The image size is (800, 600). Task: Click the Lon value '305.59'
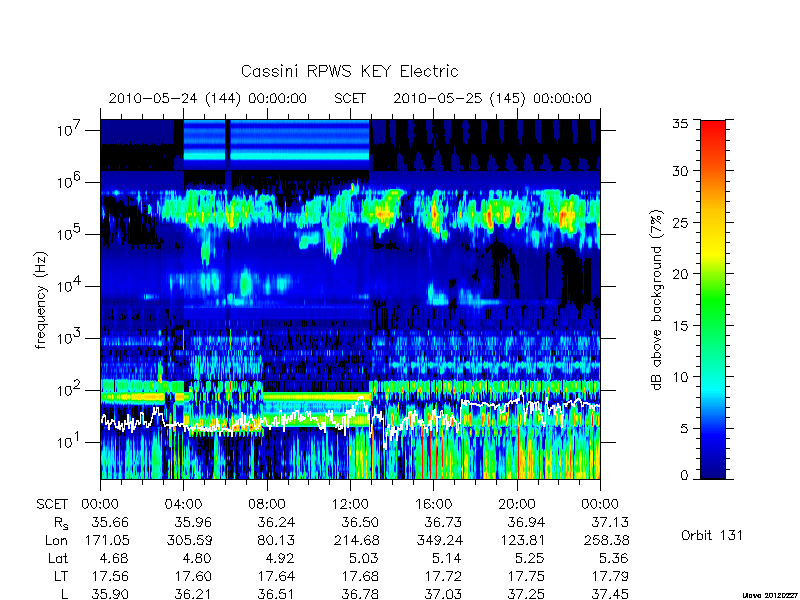pos(188,540)
